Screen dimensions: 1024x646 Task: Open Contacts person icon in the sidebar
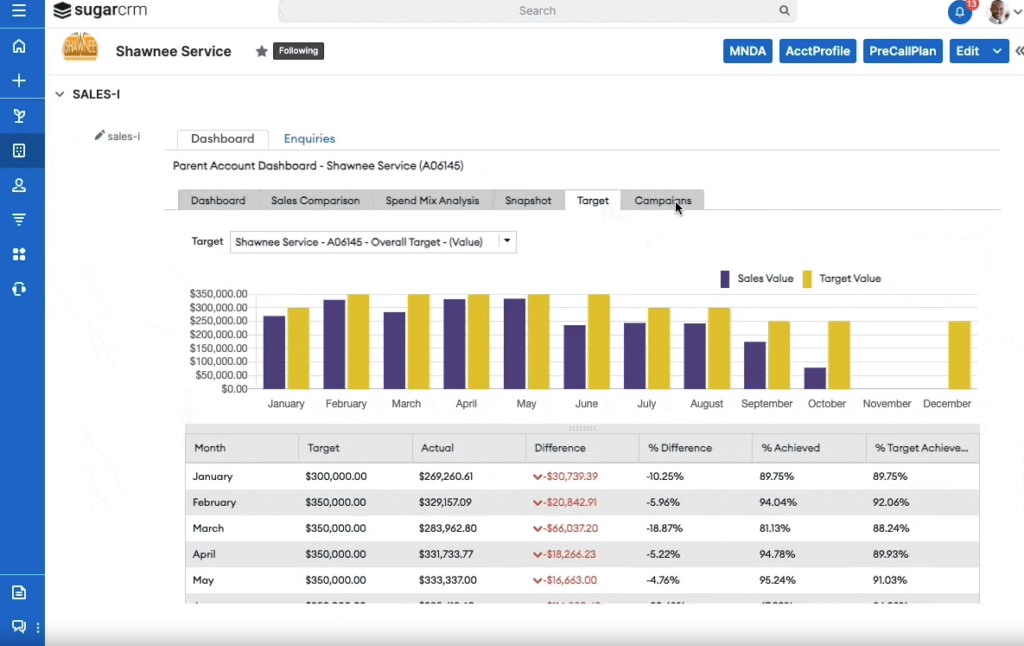coord(19,186)
